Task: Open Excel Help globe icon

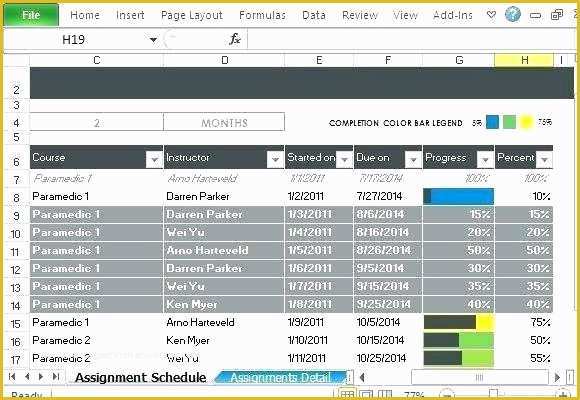Action: [x=513, y=14]
